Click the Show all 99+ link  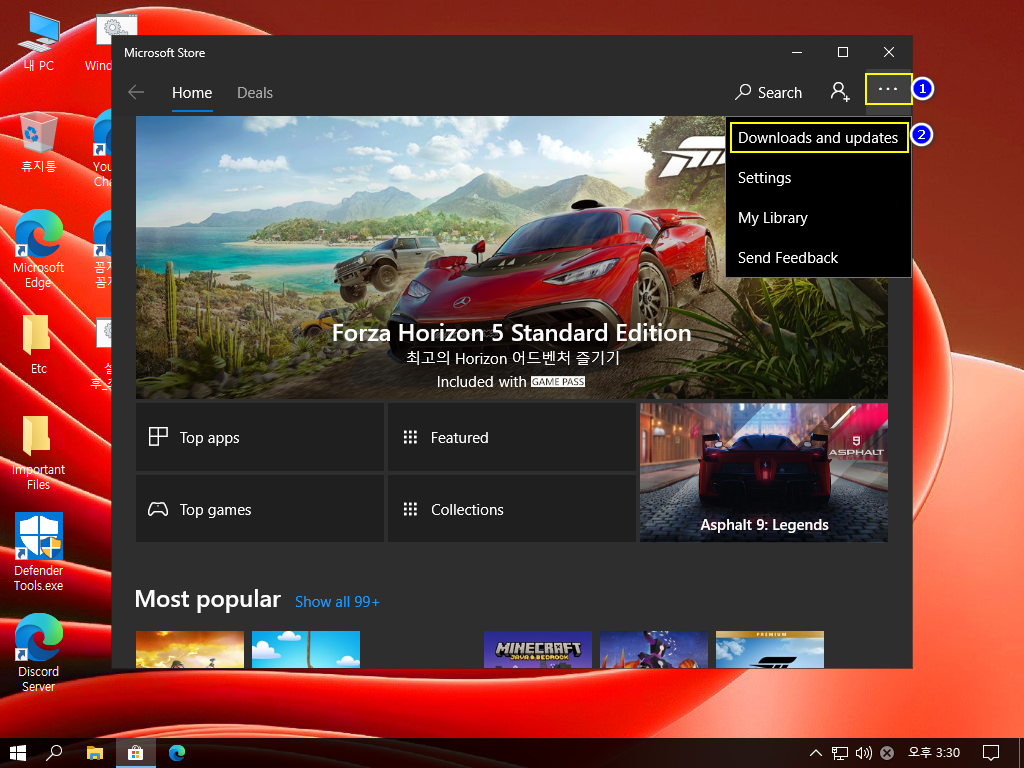[337, 601]
